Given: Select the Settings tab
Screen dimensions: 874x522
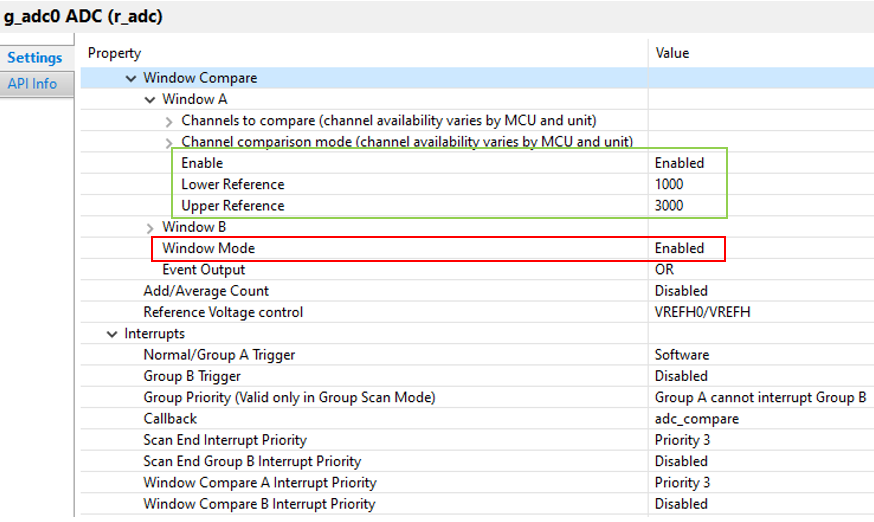Looking at the screenshot, I should (x=35, y=58).
